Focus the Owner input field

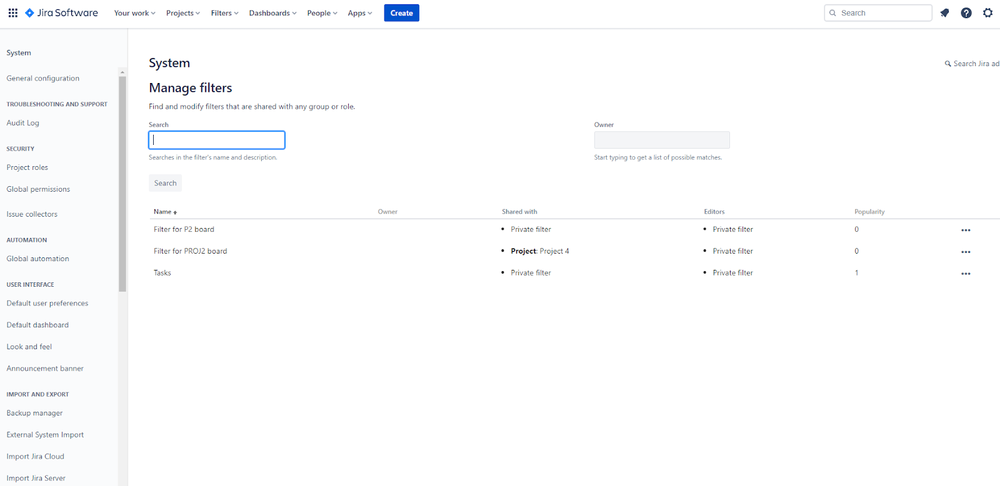pyautogui.click(x=662, y=140)
